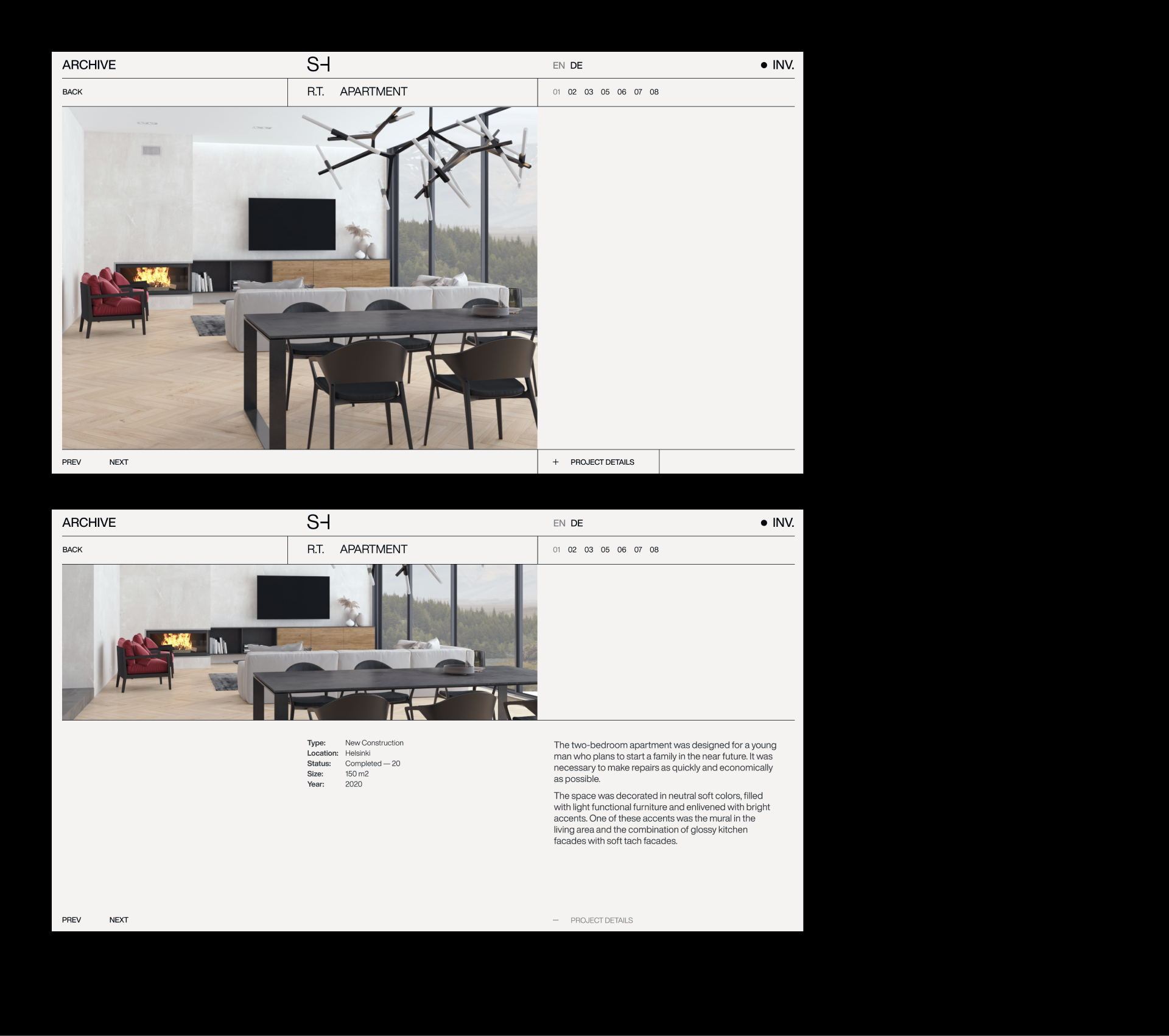Collapse Project Details in the bottom mockup

click(x=601, y=920)
